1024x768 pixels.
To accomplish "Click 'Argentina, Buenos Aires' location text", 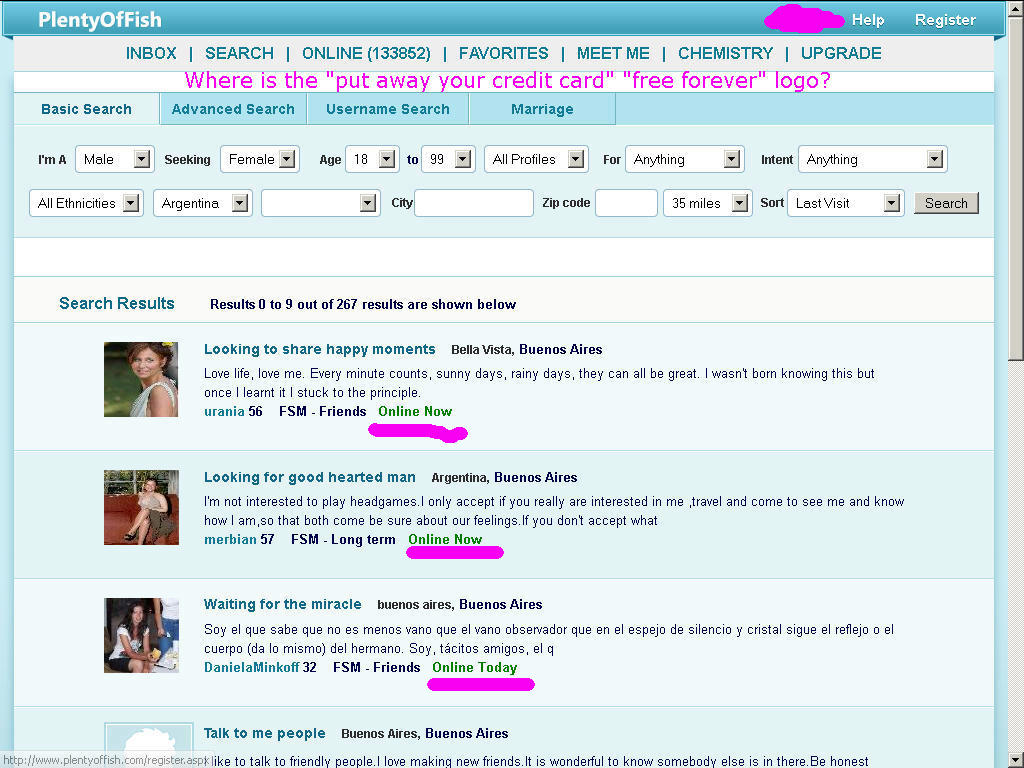I will pos(504,477).
